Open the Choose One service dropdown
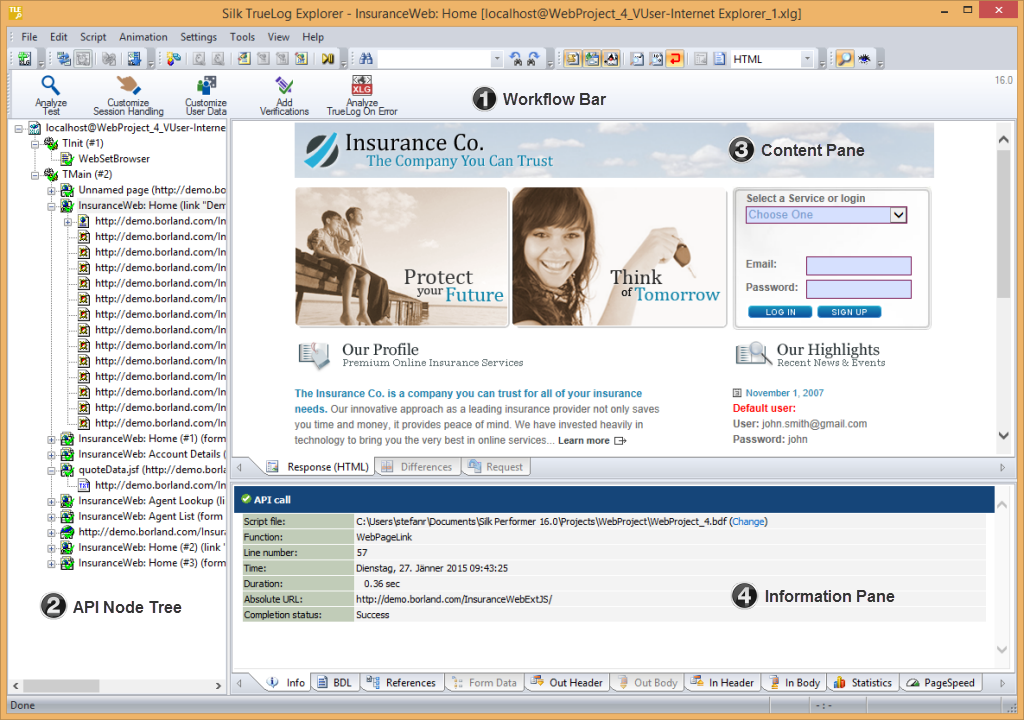This screenshot has height=720, width=1024. coord(897,215)
